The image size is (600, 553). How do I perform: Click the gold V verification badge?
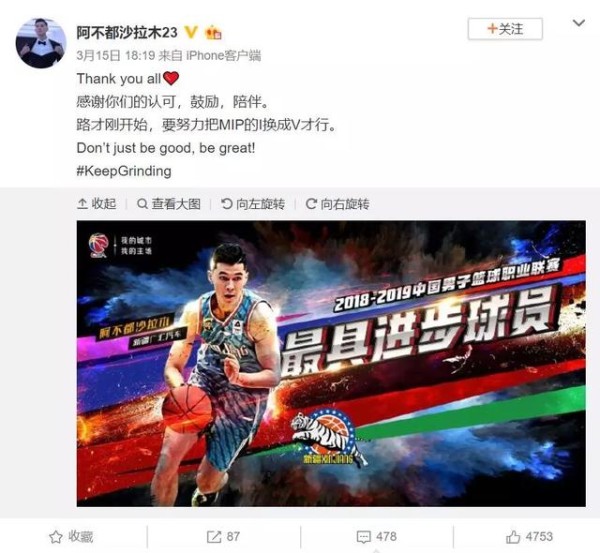coord(191,32)
